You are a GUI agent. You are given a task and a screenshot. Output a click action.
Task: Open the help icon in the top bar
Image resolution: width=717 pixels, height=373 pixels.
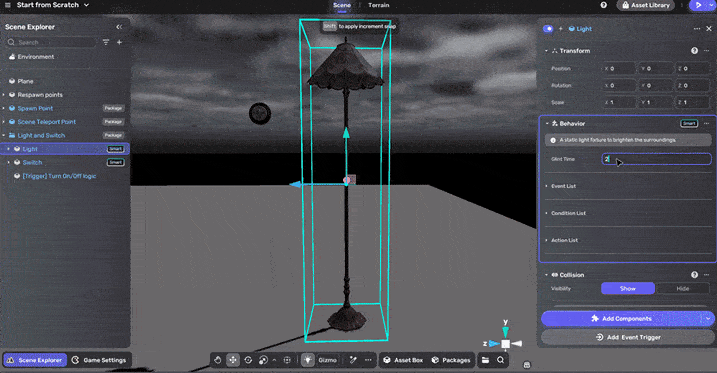(604, 5)
